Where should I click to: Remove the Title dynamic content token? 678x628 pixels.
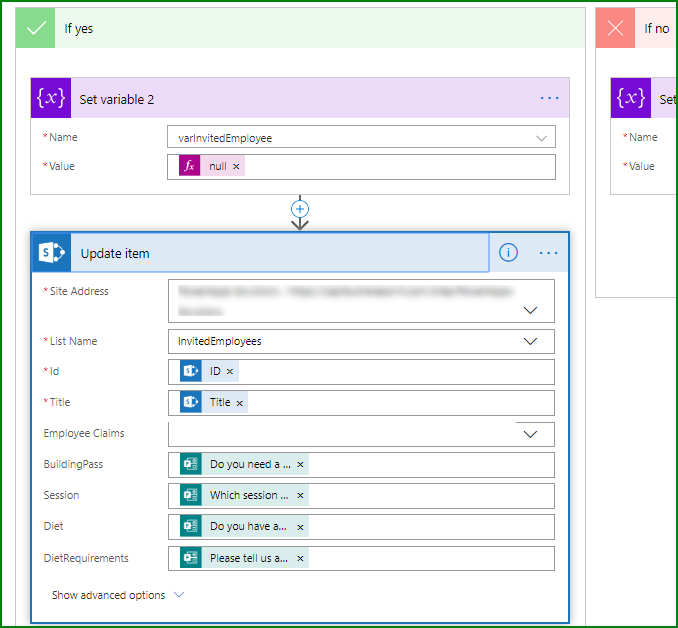click(x=240, y=403)
